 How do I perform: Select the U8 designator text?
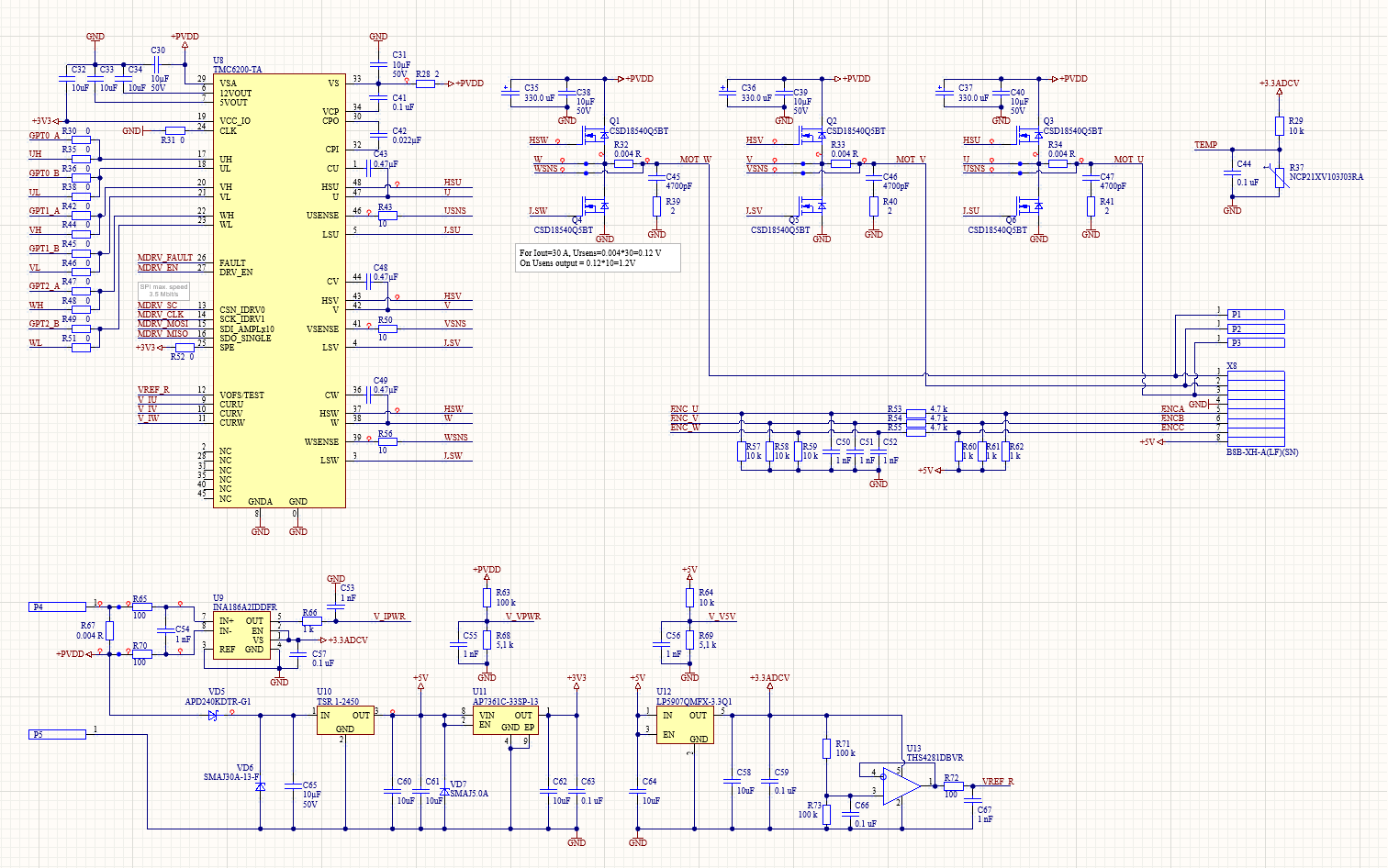point(218,61)
